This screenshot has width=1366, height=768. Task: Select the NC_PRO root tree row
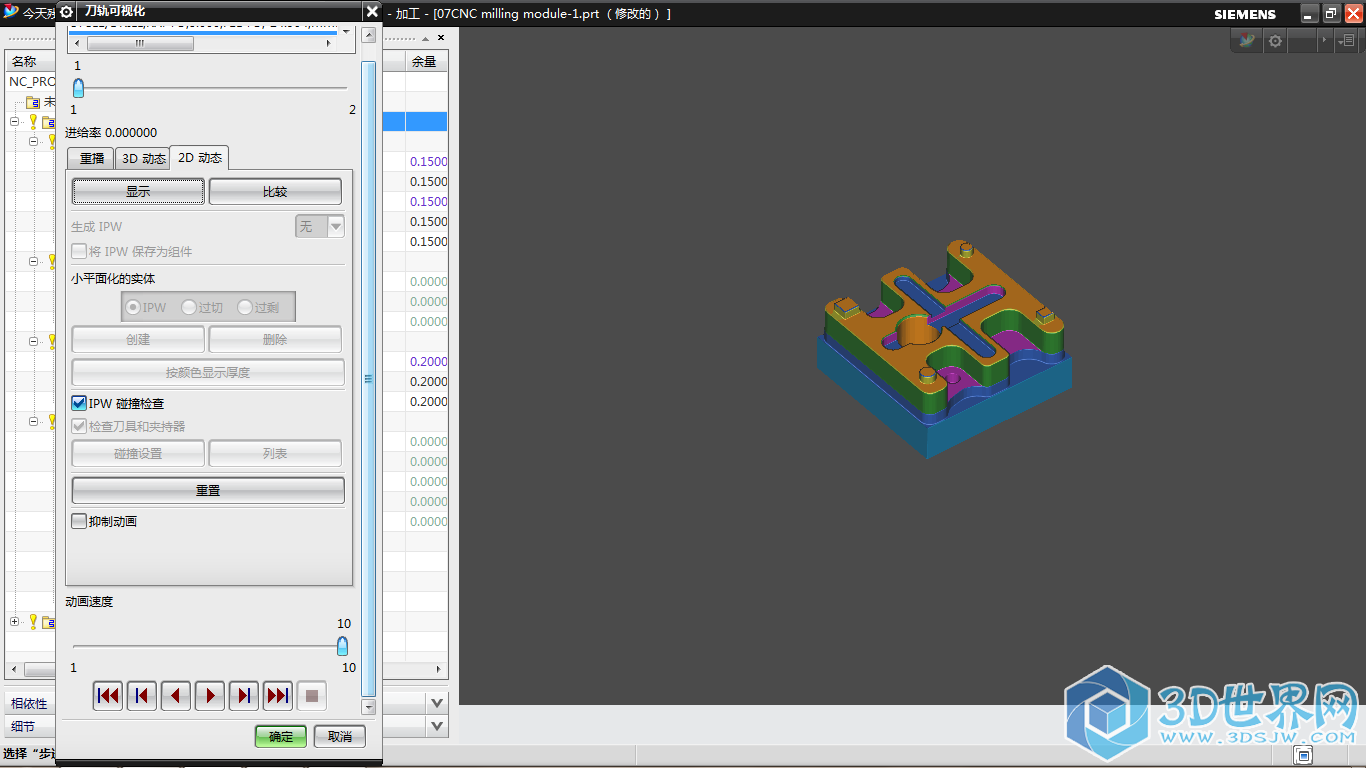(x=33, y=81)
